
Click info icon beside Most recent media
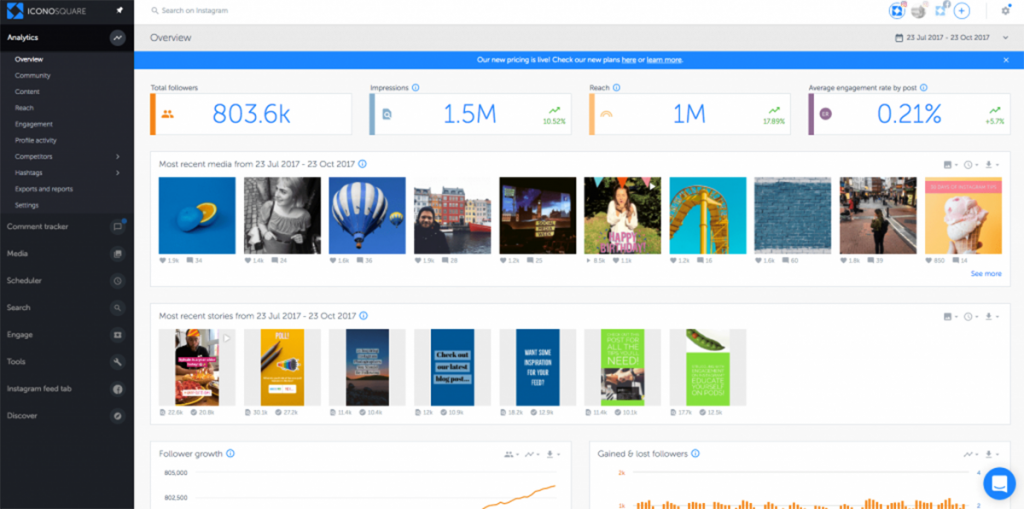pos(362,164)
